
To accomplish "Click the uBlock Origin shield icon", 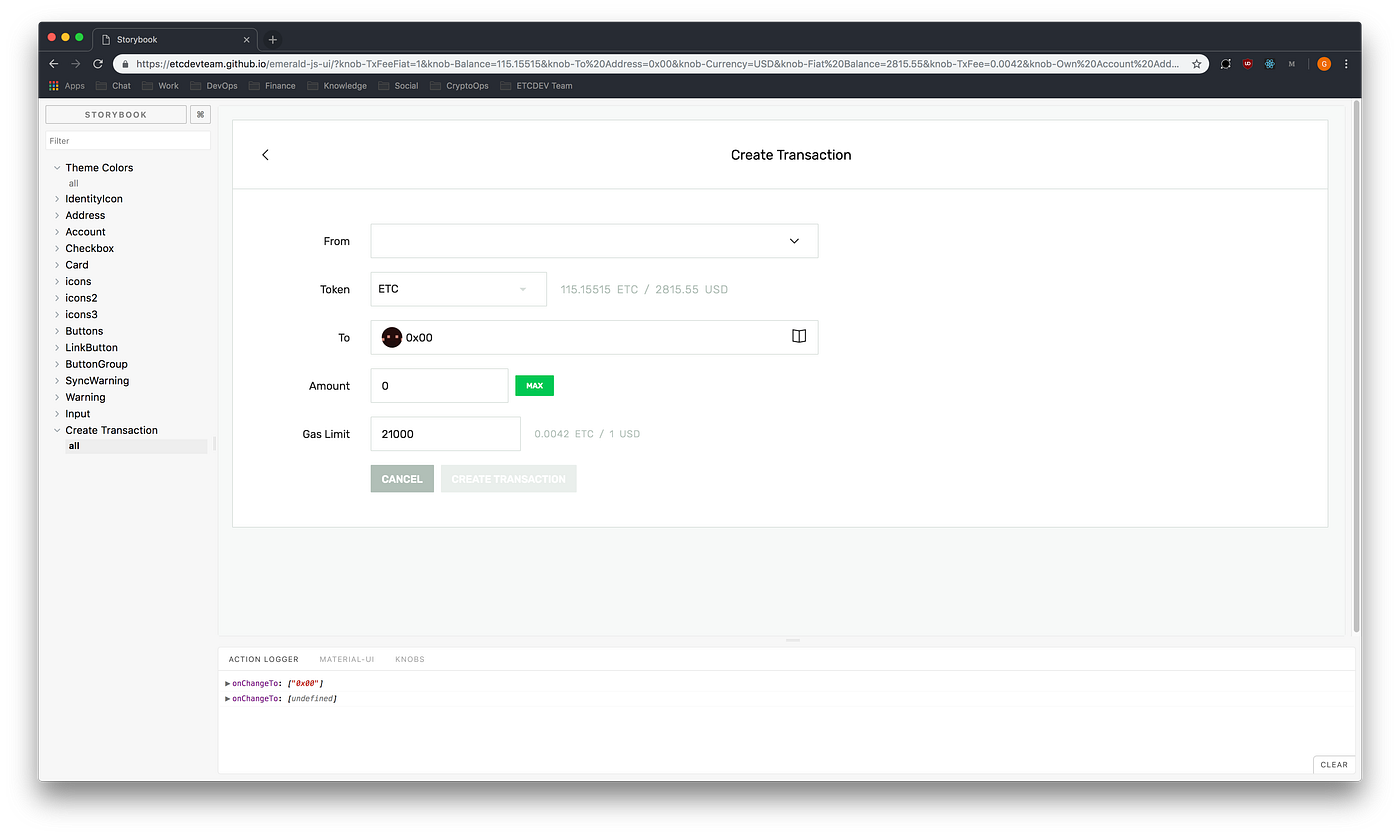I will pos(1247,62).
